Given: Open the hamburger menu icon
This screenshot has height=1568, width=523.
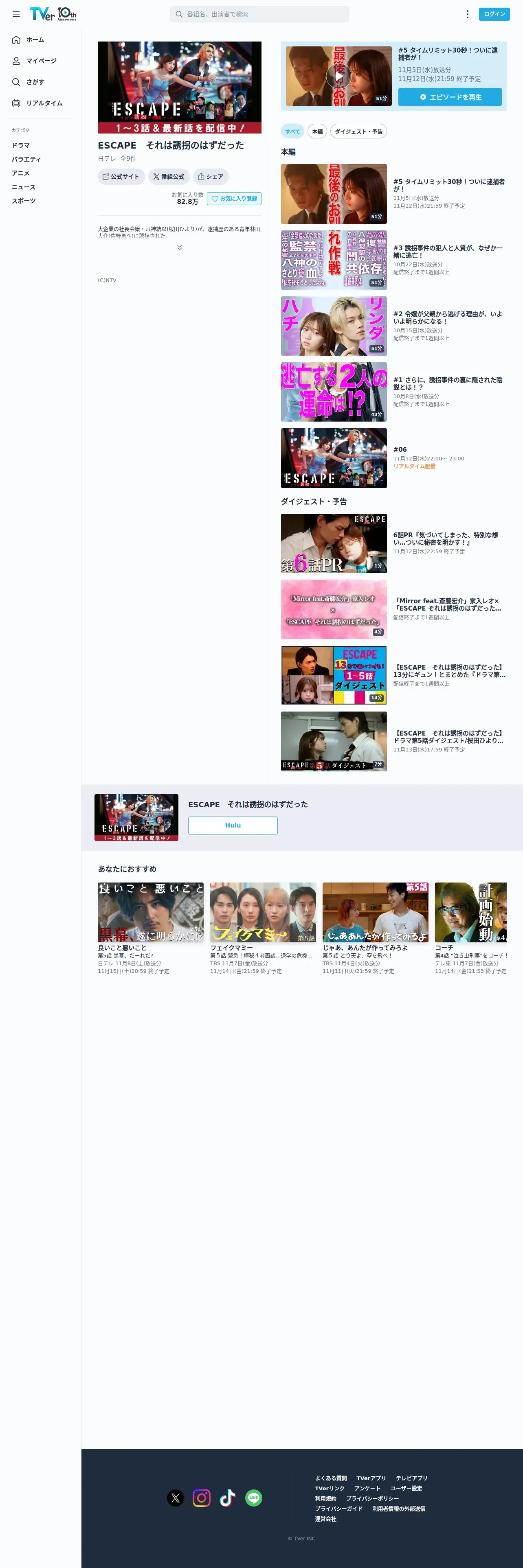Looking at the screenshot, I should (x=16, y=14).
